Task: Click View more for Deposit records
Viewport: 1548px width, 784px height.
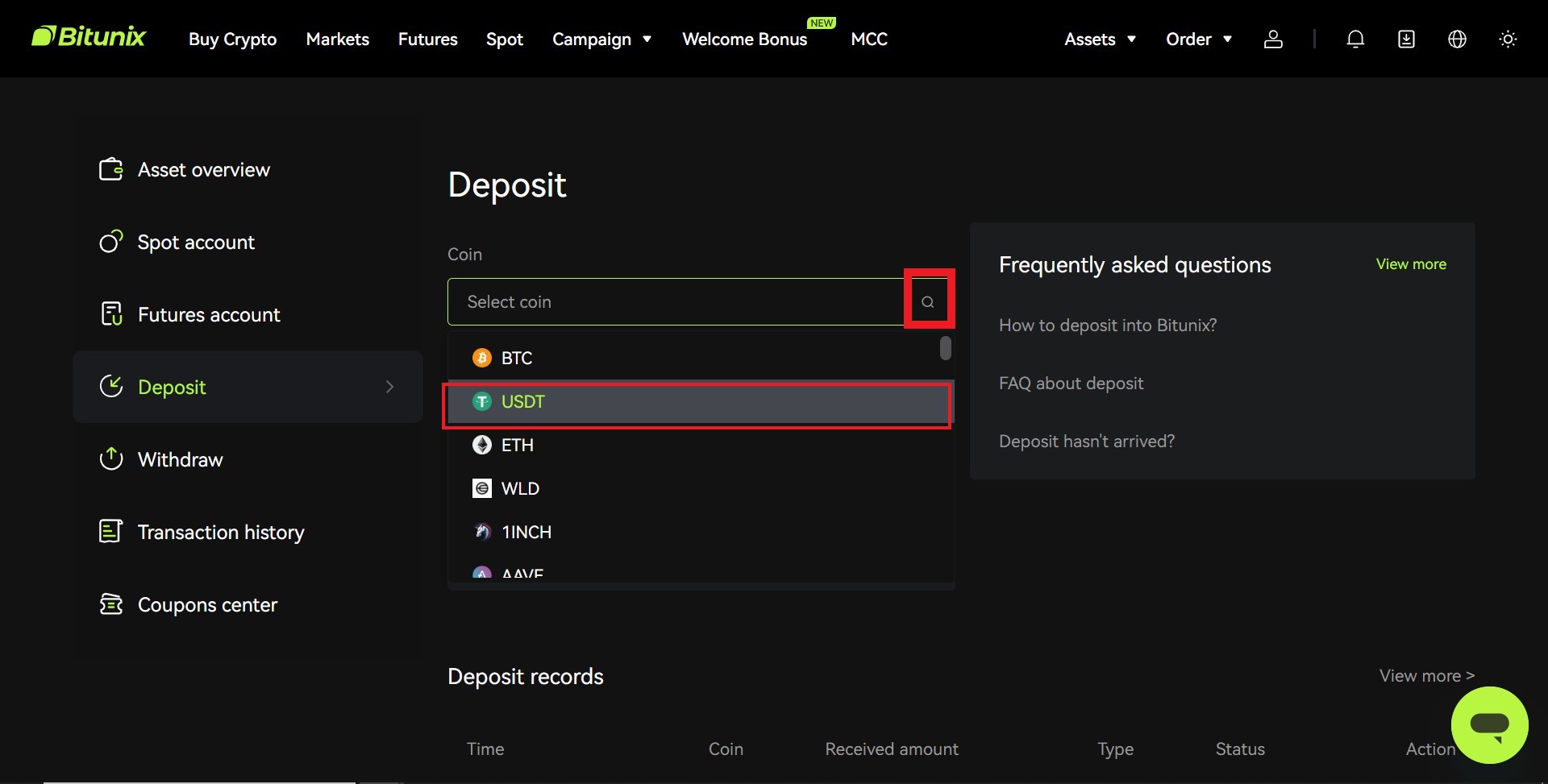Action: pyautogui.click(x=1427, y=675)
